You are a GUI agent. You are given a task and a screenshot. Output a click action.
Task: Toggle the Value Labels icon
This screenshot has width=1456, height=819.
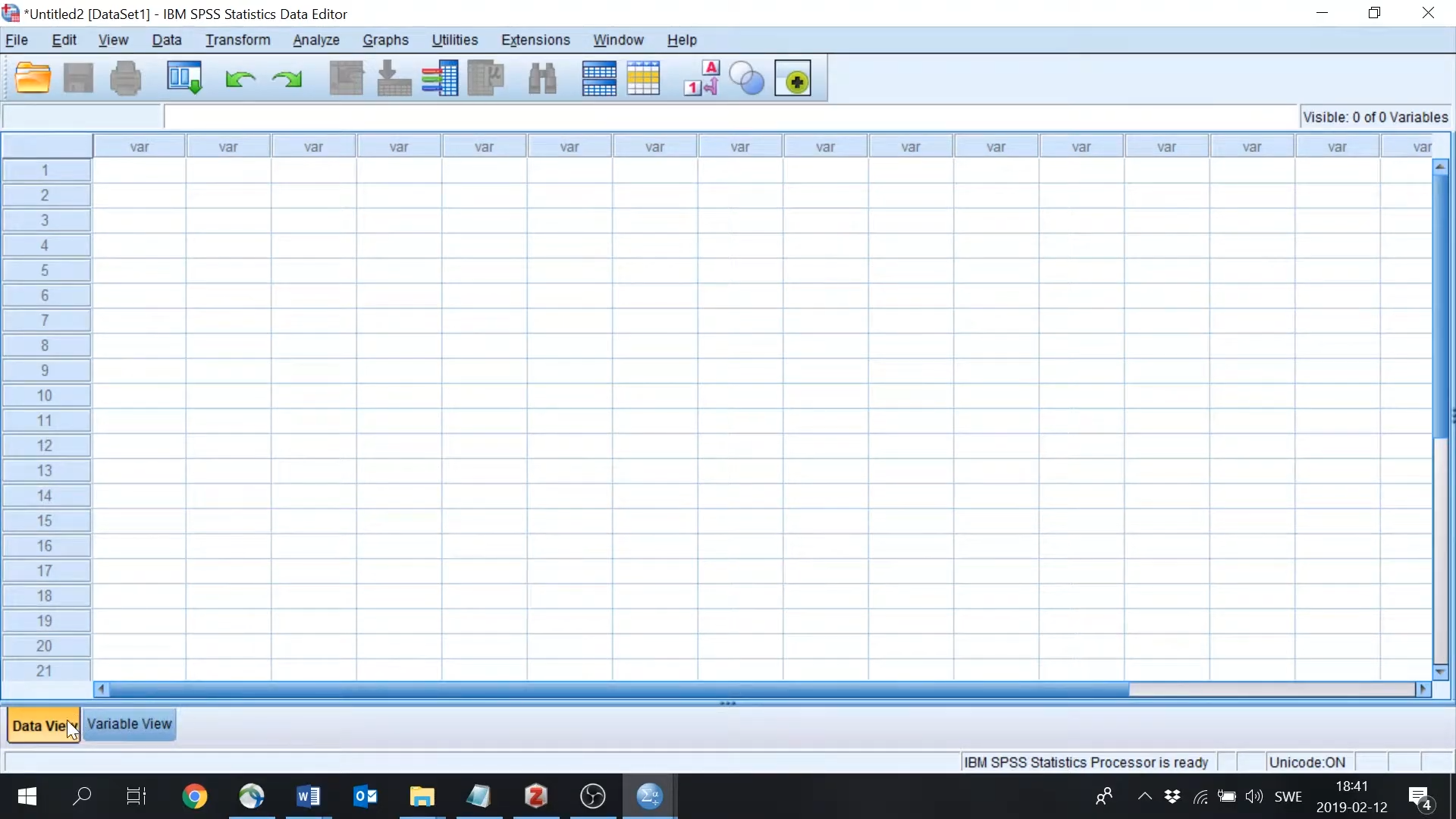tap(701, 78)
